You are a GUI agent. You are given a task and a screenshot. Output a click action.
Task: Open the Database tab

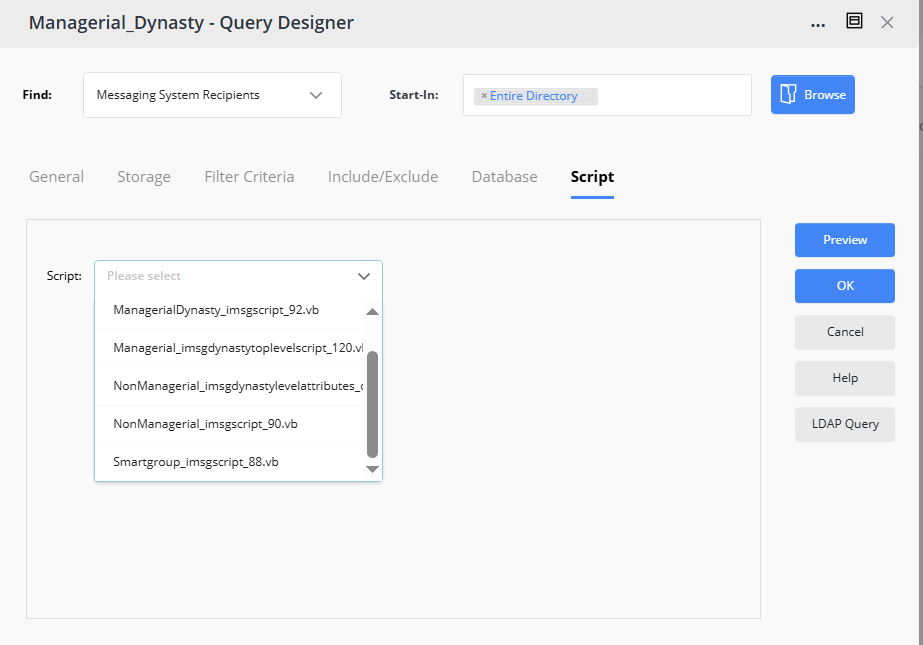[504, 177]
